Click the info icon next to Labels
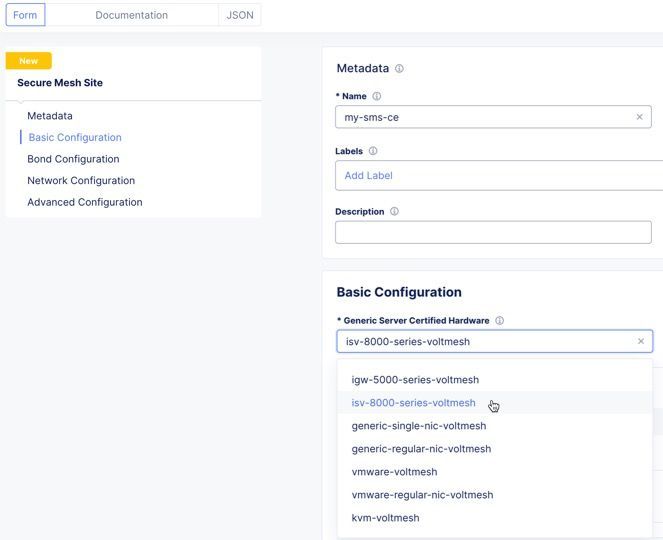 pos(373,151)
